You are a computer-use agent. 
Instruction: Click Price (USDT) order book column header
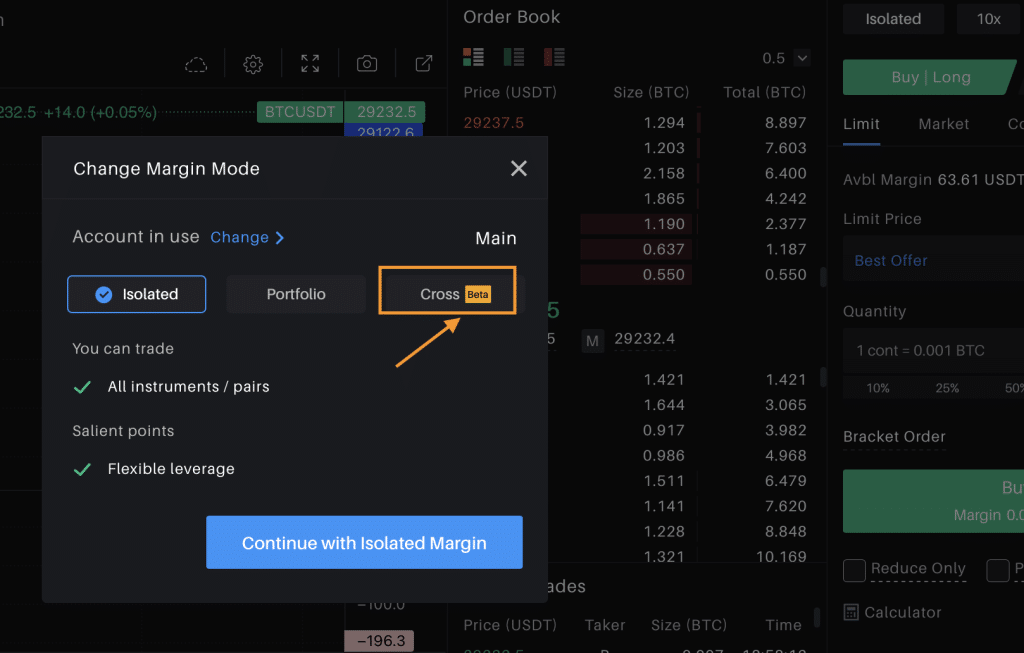coord(509,92)
